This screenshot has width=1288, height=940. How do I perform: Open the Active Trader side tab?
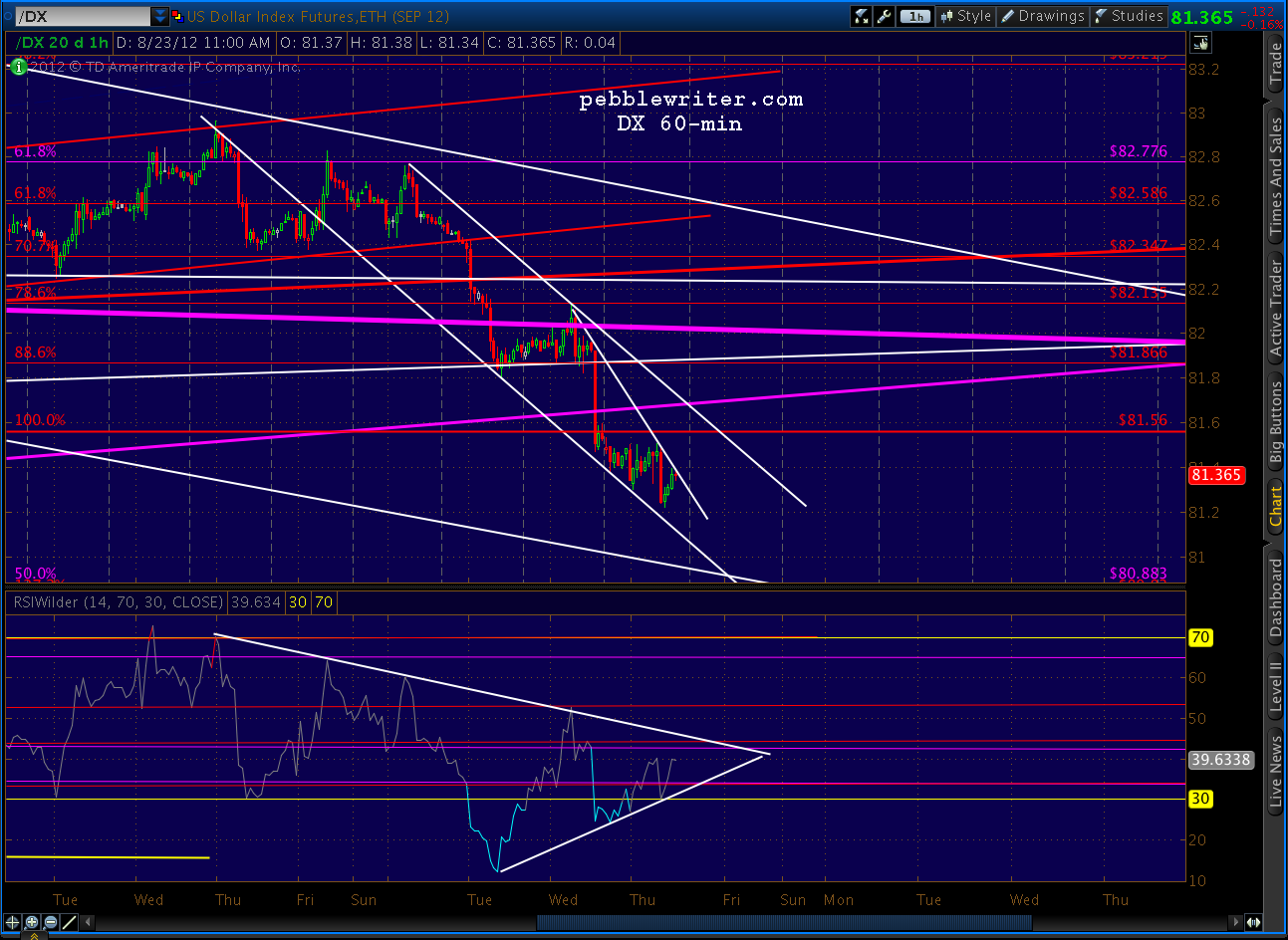tap(1275, 307)
